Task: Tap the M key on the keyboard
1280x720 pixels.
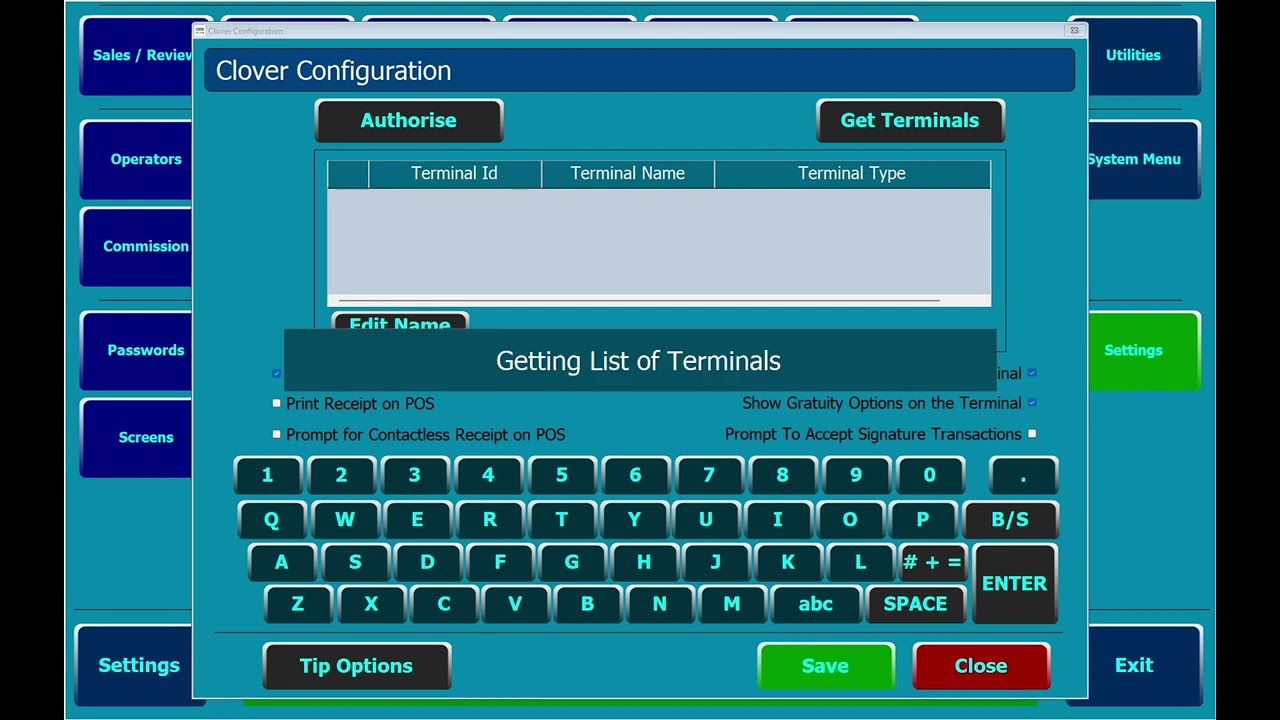Action: coord(732,605)
